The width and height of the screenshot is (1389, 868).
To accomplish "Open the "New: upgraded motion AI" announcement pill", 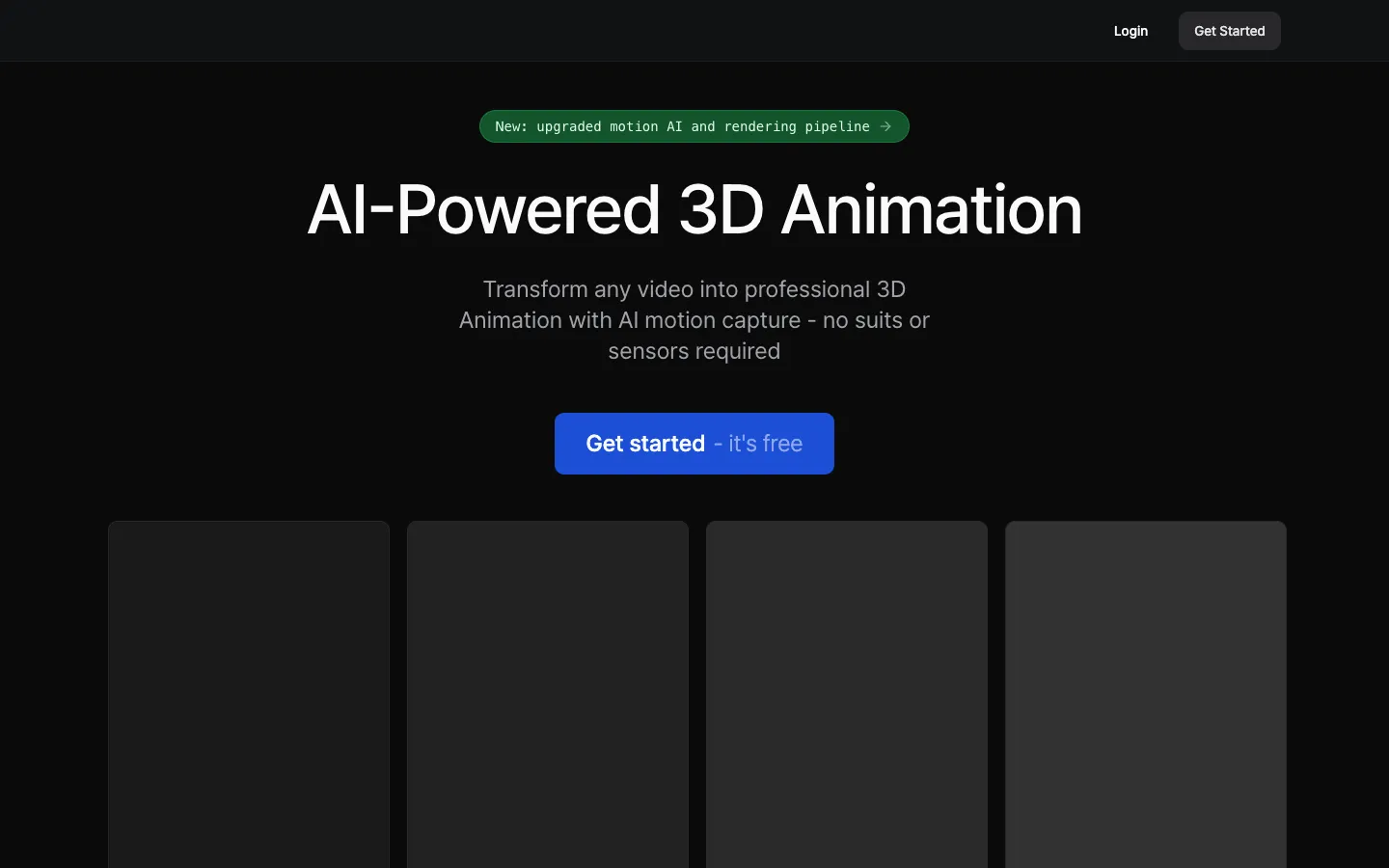I will [694, 126].
